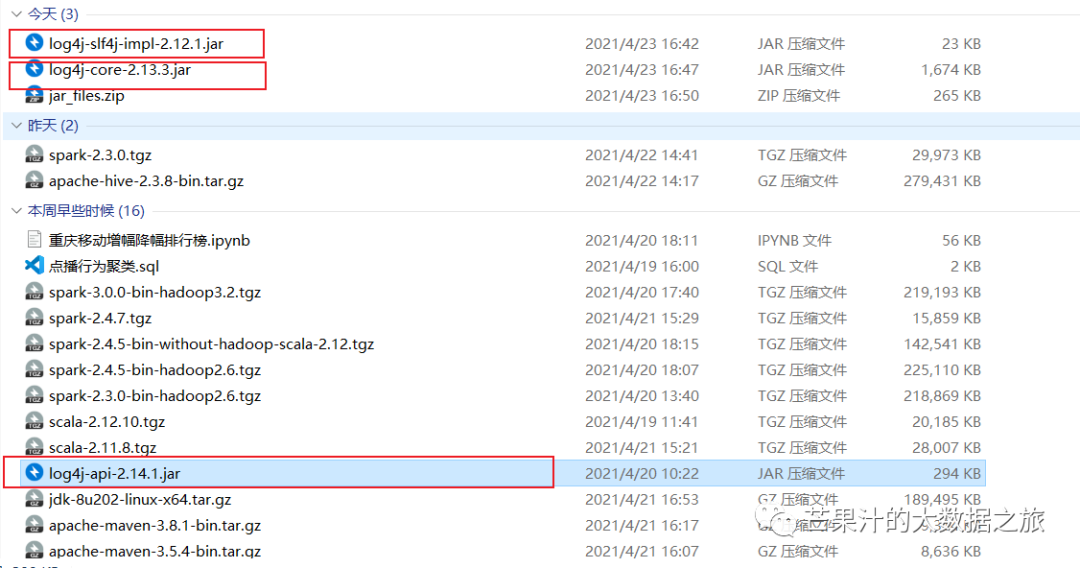Select file apache-maven-3.8.1-bin.tar.gz
Image resolution: width=1080 pixels, height=568 pixels.
155,526
